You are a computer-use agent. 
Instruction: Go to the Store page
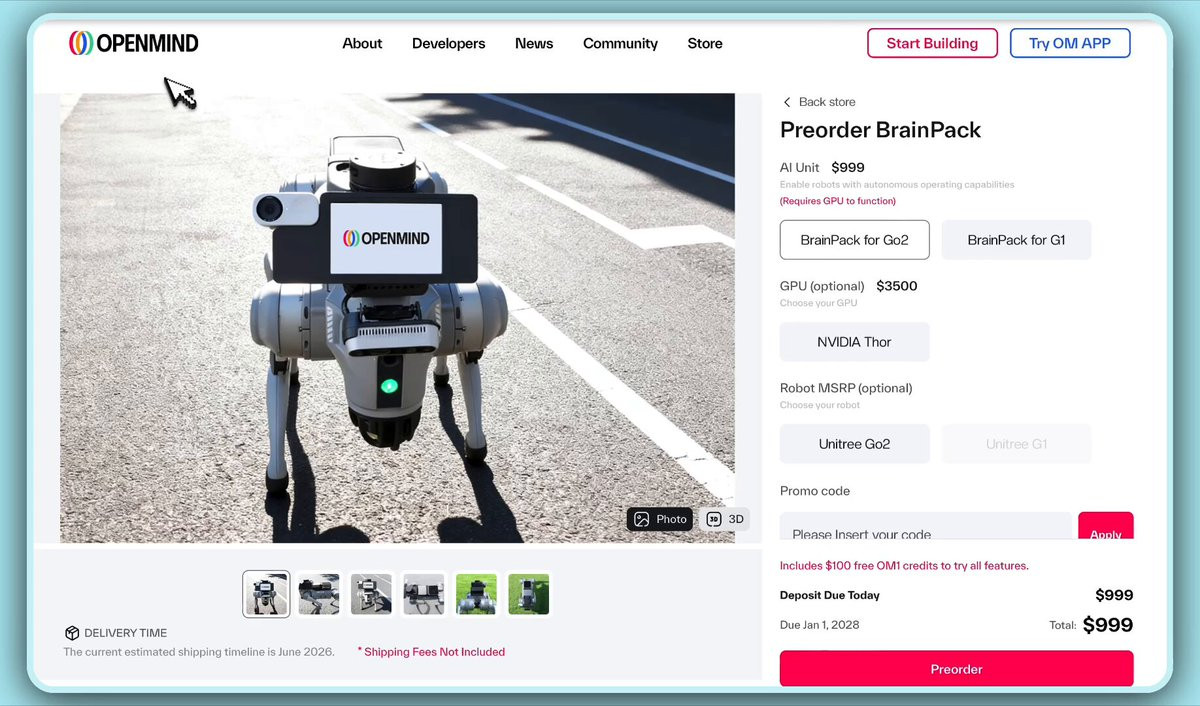(x=705, y=43)
